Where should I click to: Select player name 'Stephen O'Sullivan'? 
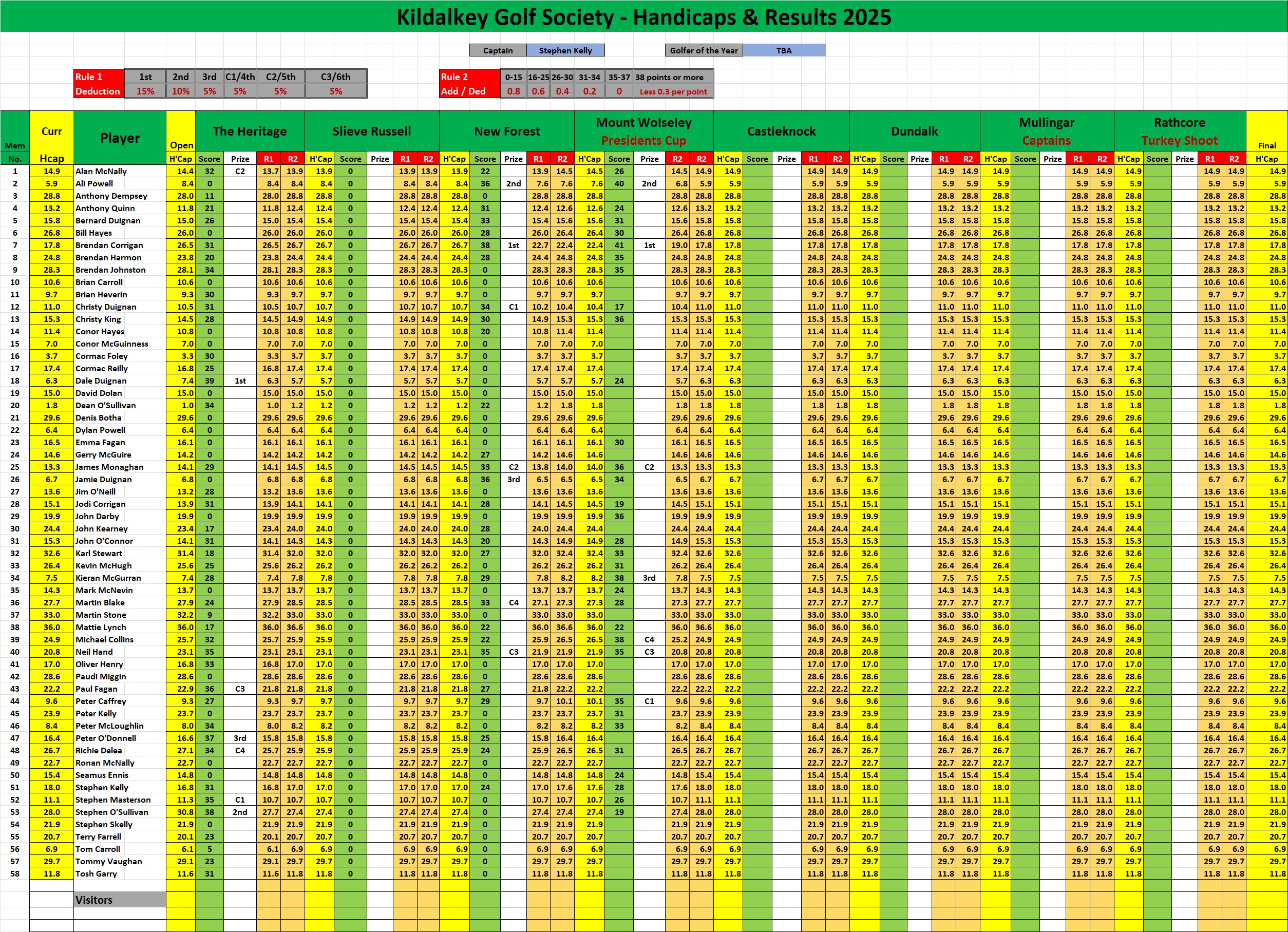tap(112, 812)
